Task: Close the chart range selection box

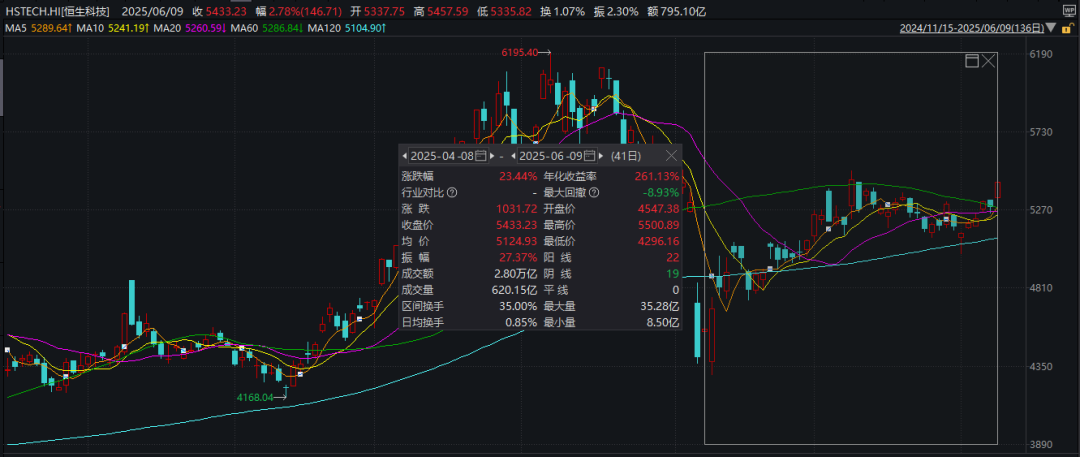Action: (989, 62)
